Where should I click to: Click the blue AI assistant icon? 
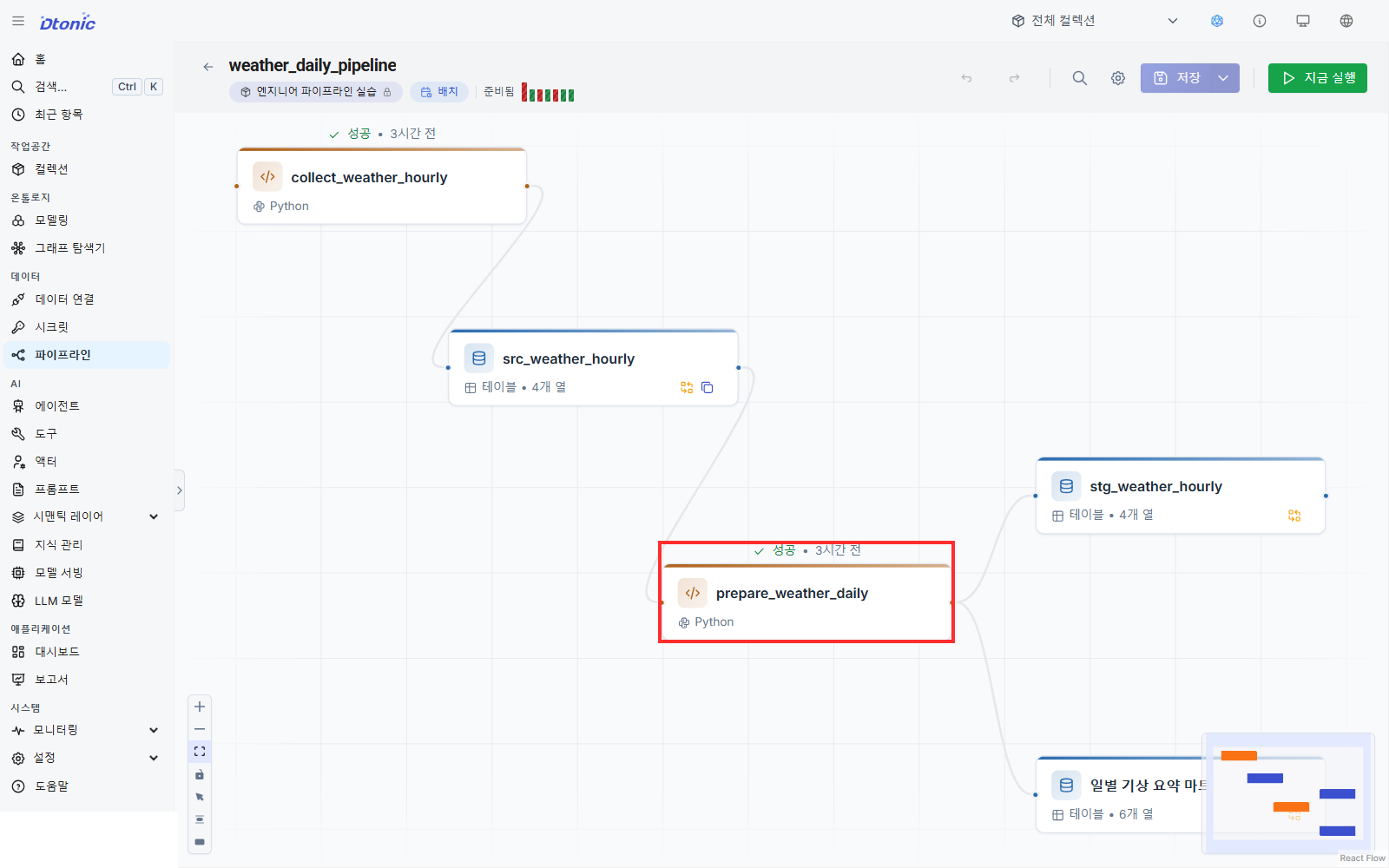(x=1217, y=21)
